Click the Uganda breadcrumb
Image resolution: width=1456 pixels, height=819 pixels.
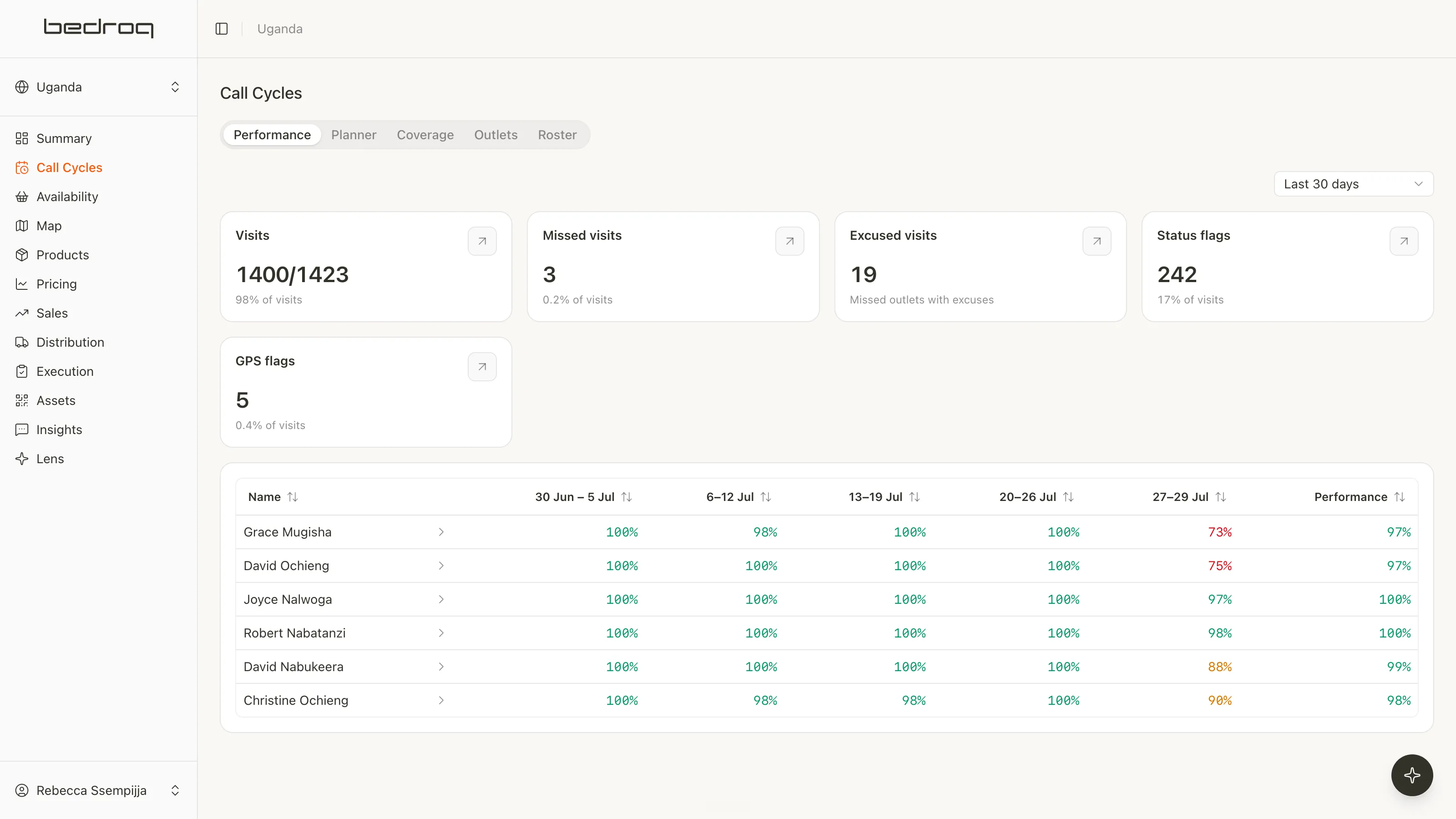click(x=280, y=29)
